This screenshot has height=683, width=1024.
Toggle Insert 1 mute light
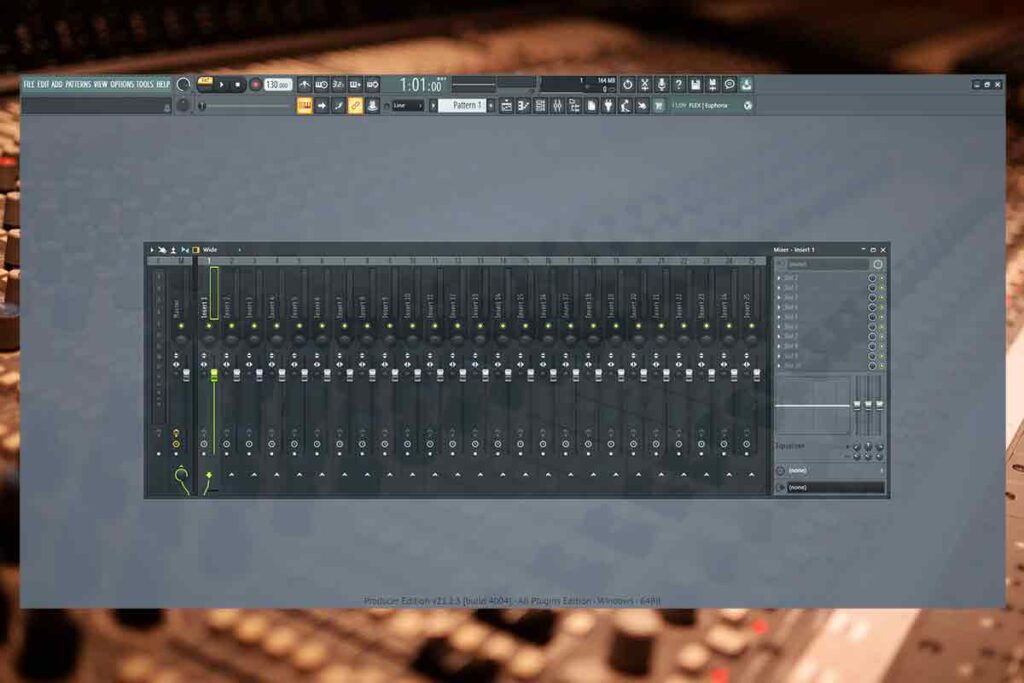tap(209, 325)
